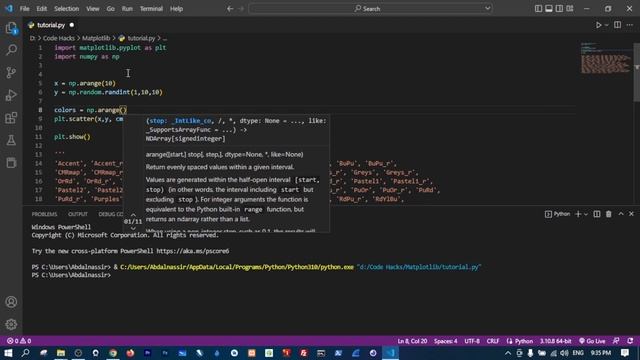Screen dimensions: 640x360
Task: Click the Search command center box
Action: (x=371, y=9)
